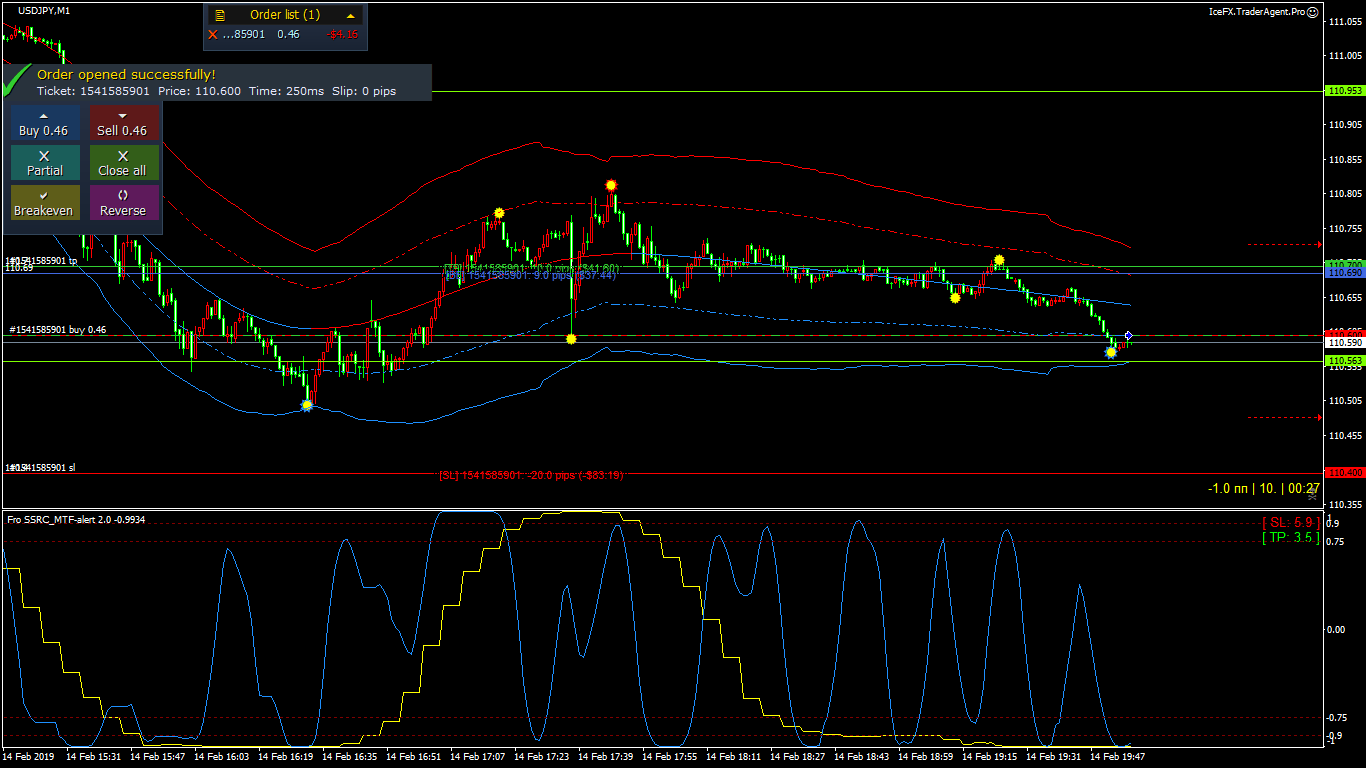Click the blue buy entry arrow marker

(x=1128, y=335)
